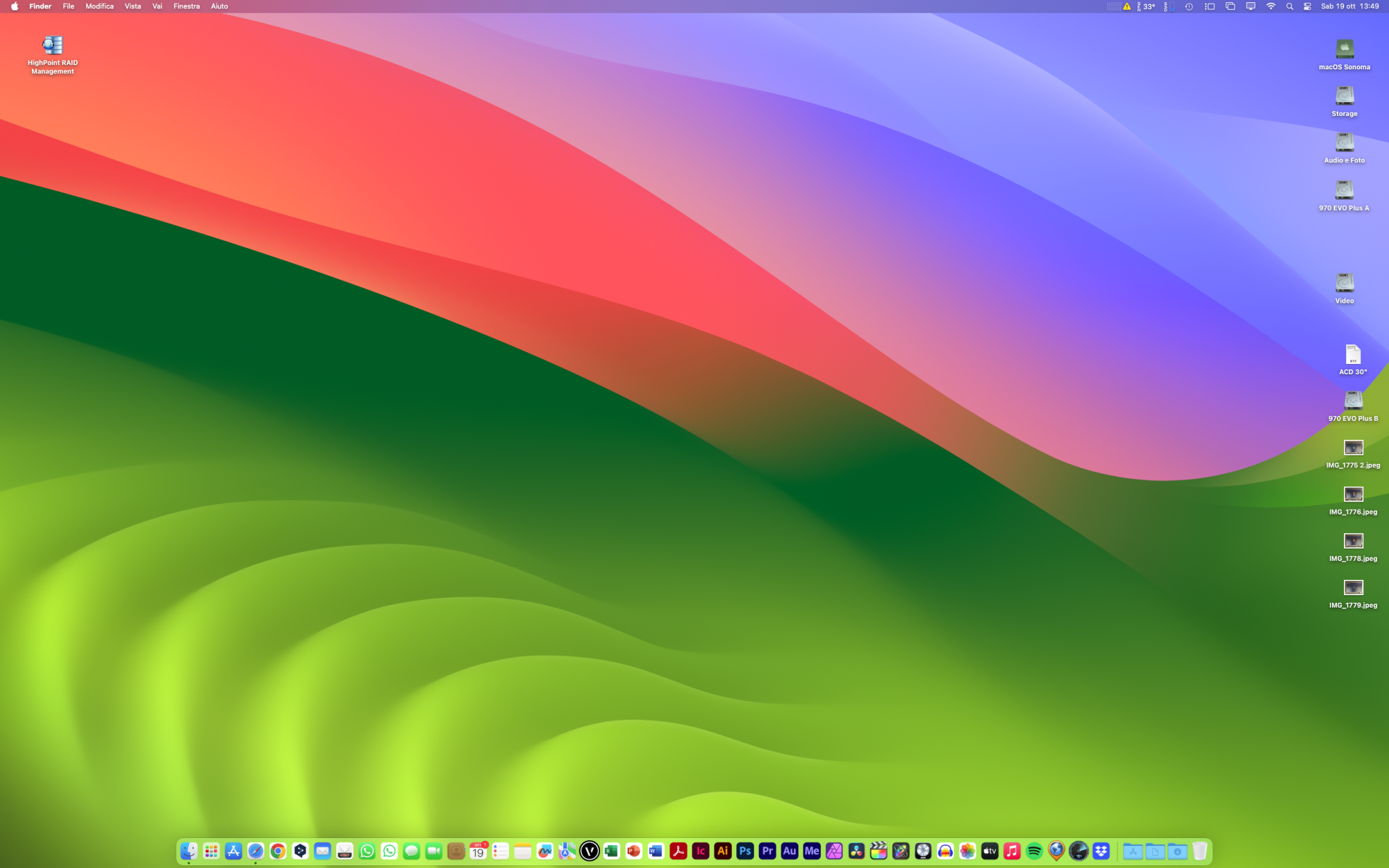
Task: Open Spotify in the Dock
Action: click(x=1034, y=851)
